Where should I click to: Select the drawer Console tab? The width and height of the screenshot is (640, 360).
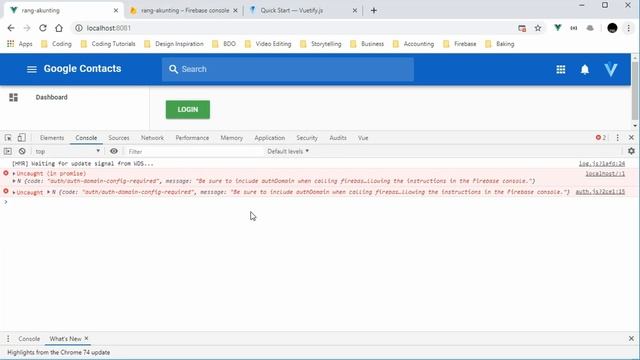point(29,339)
